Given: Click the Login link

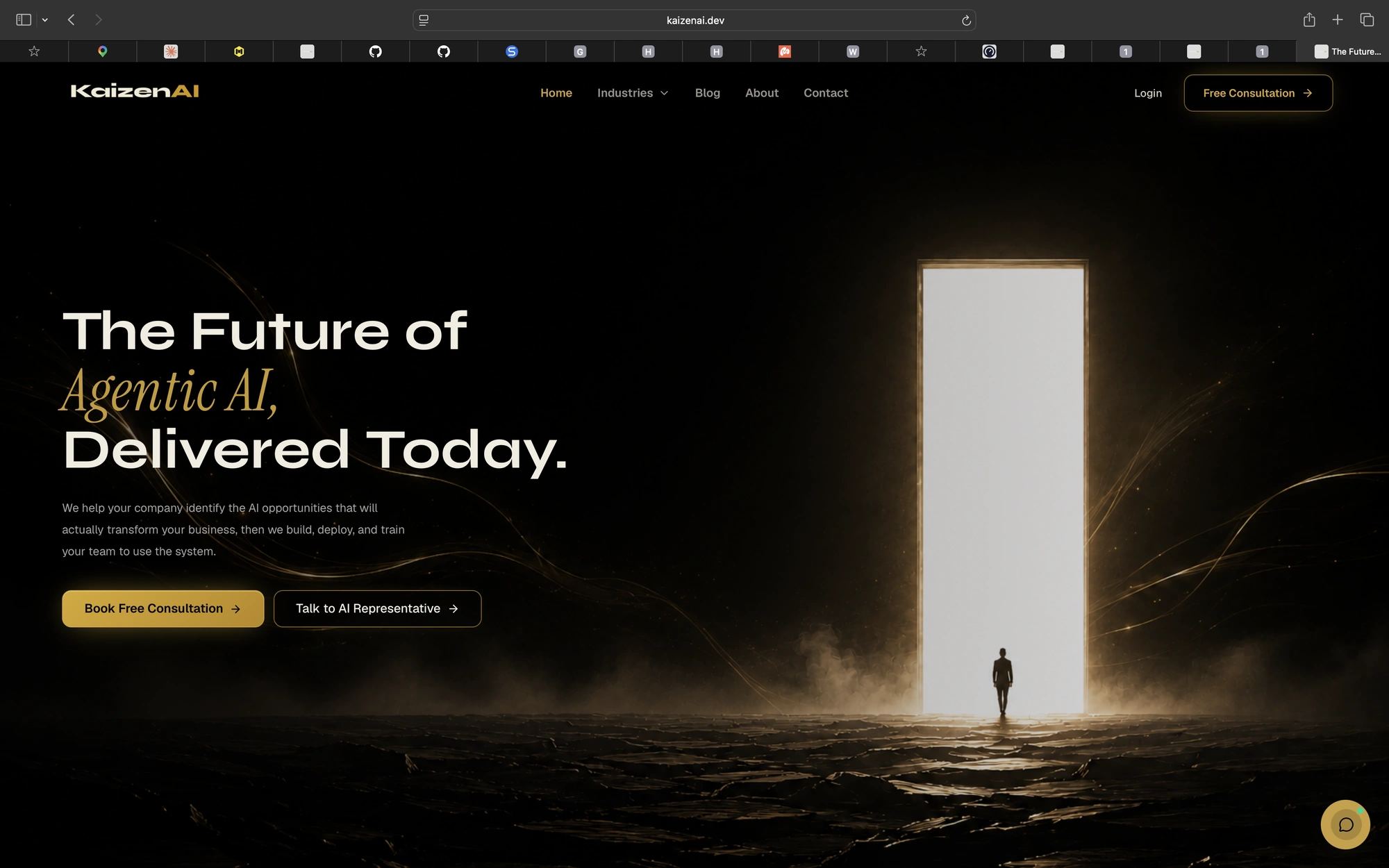Looking at the screenshot, I should (x=1147, y=93).
